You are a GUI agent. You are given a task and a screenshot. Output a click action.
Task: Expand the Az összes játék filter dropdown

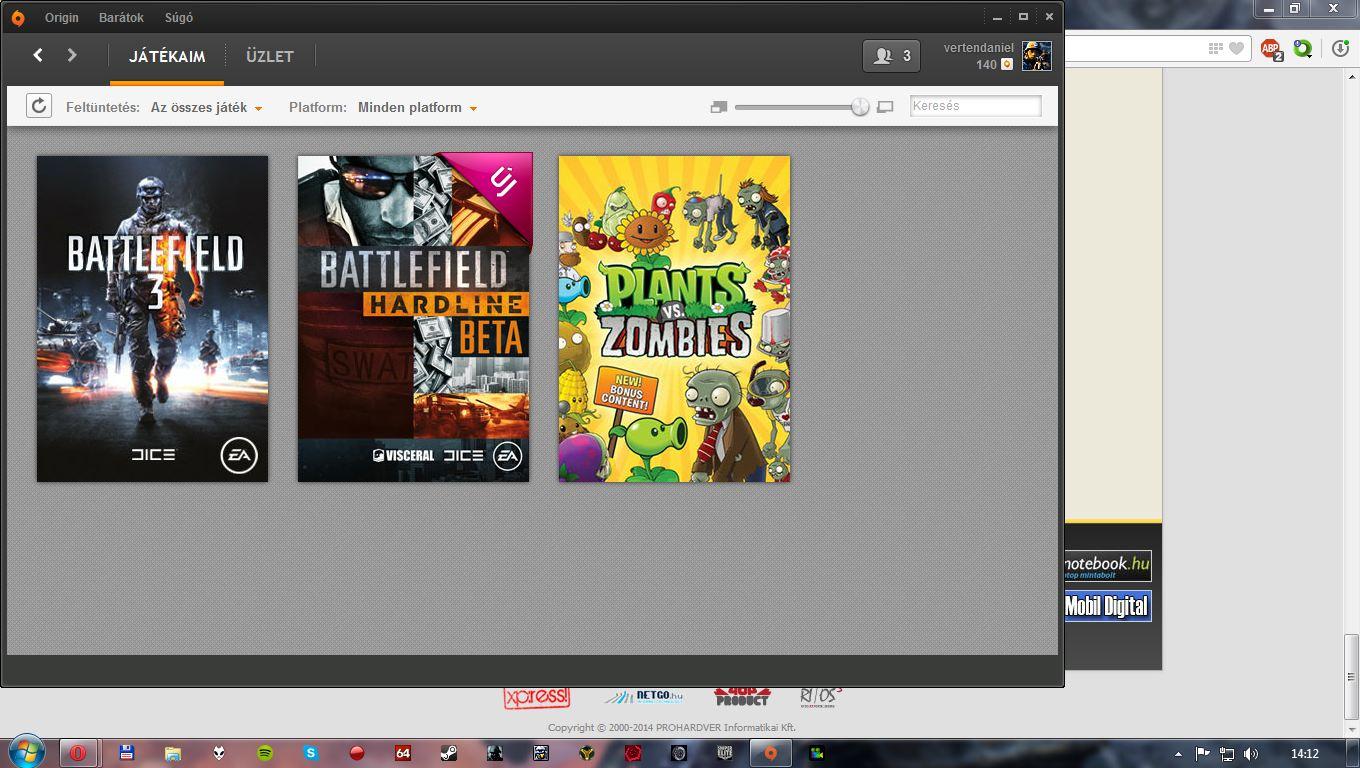(206, 107)
